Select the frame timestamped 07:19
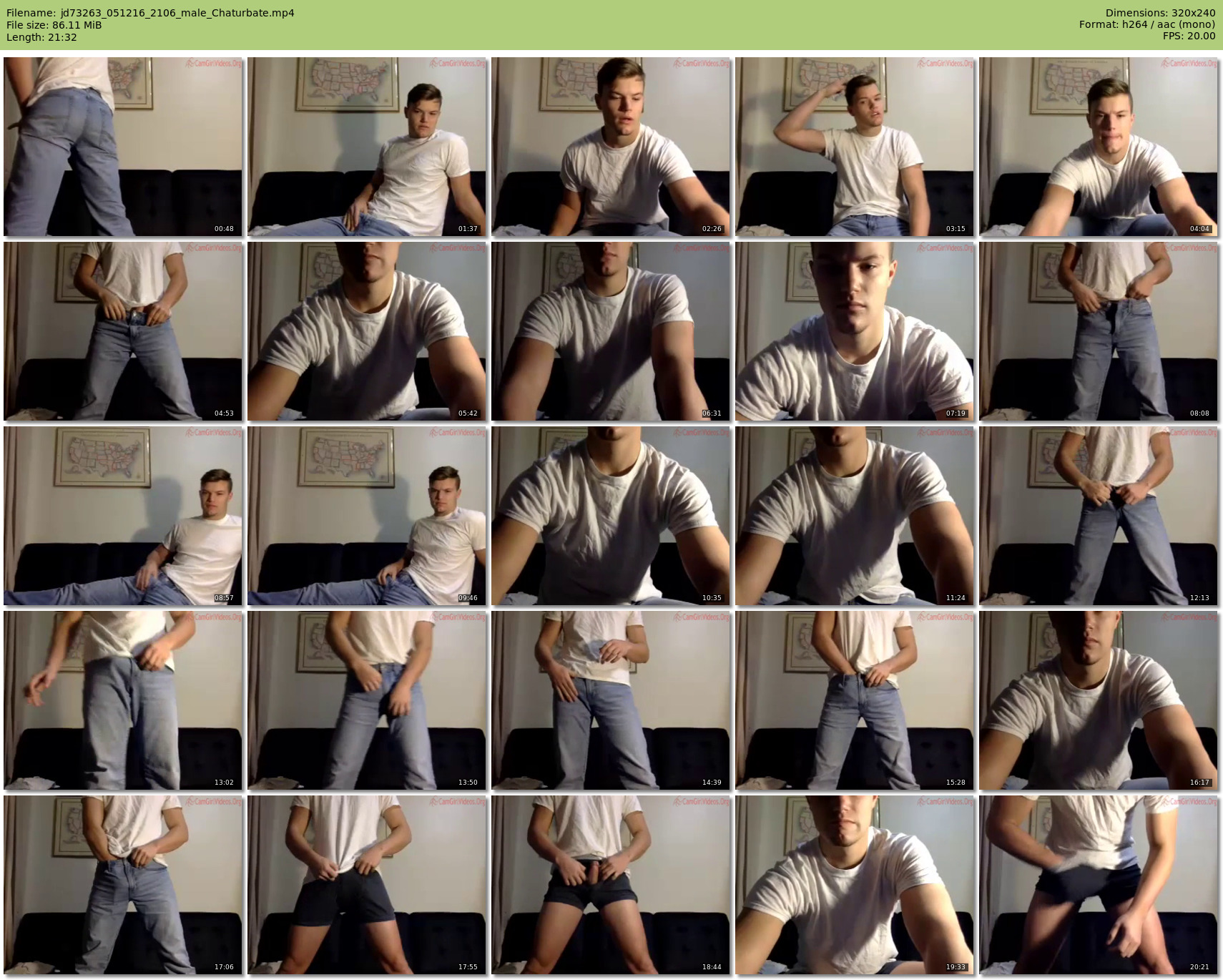 point(855,331)
